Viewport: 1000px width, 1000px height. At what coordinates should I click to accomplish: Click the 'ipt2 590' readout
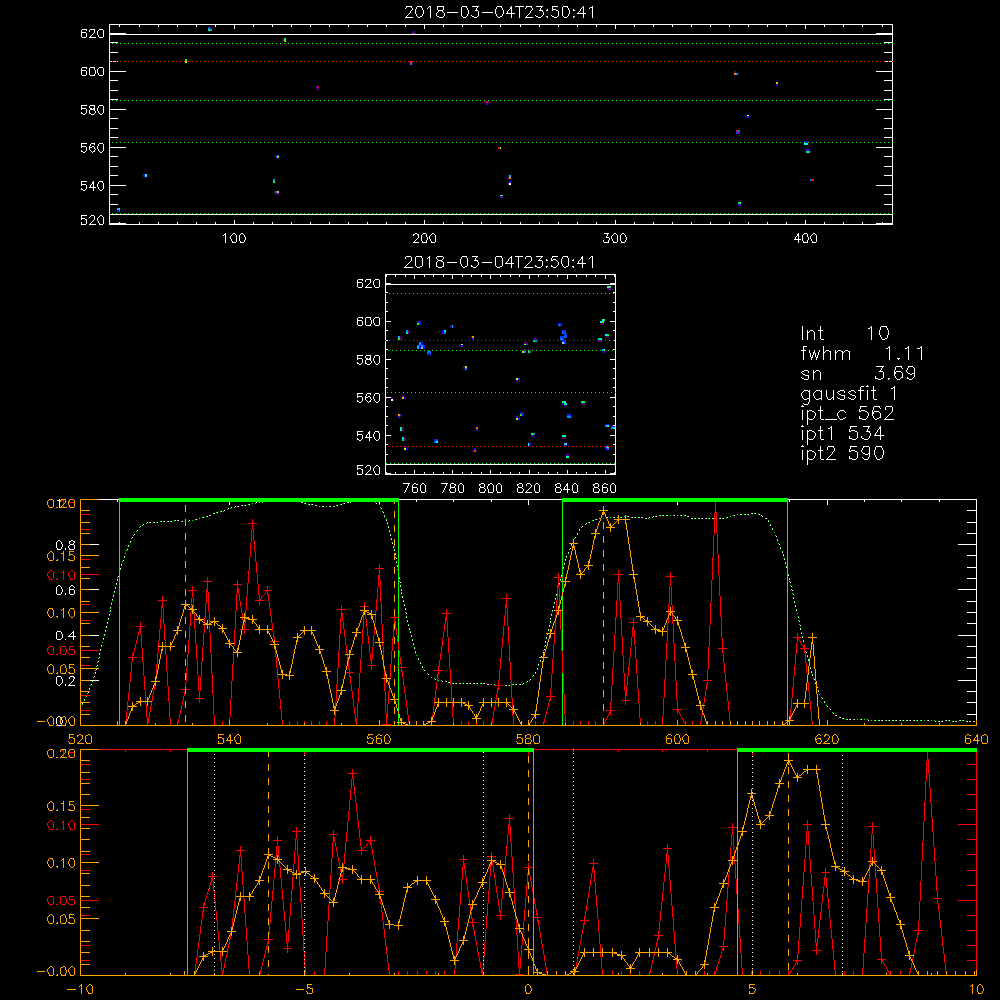[842, 453]
